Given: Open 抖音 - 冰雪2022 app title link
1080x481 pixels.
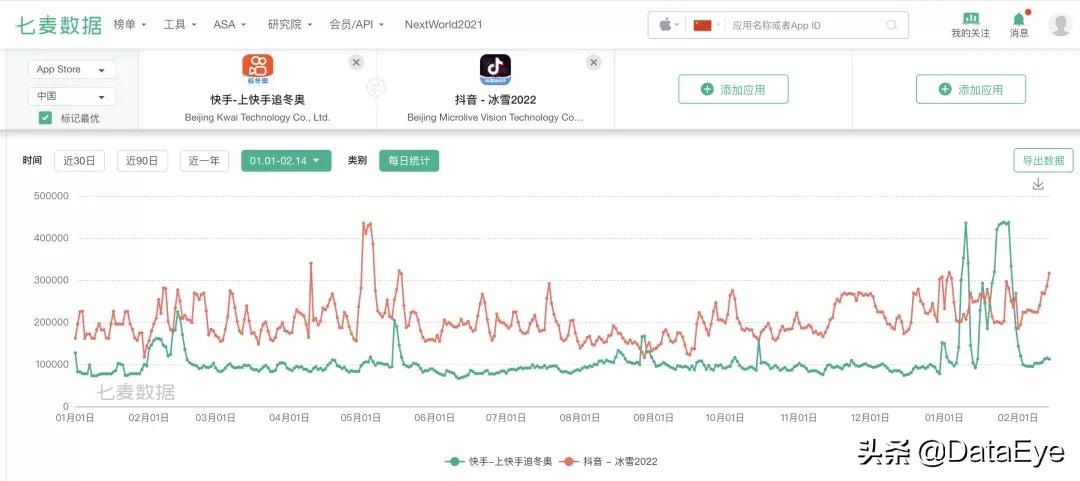Looking at the screenshot, I should point(495,100).
